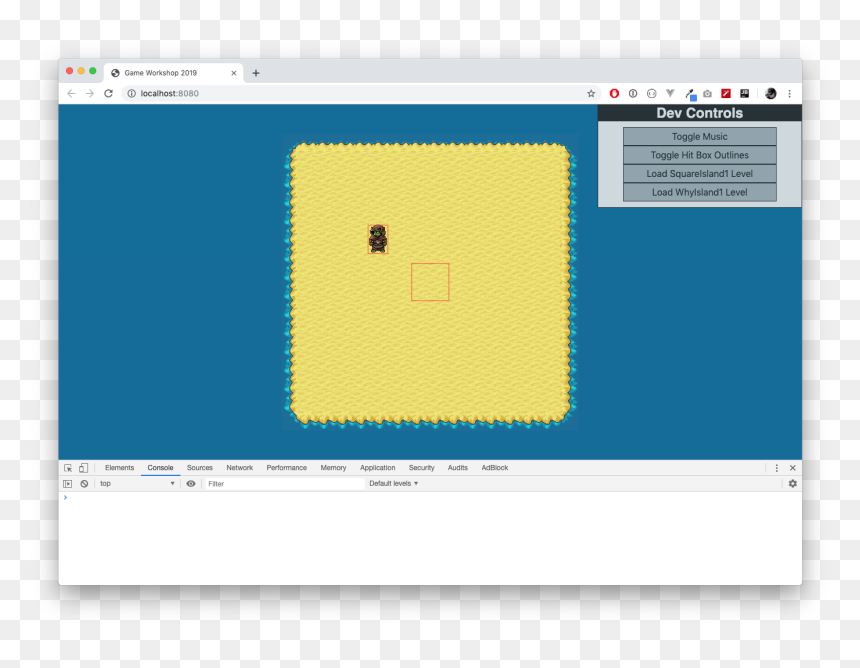Switch to the Console tab
The height and width of the screenshot is (668, 860).
pos(160,468)
